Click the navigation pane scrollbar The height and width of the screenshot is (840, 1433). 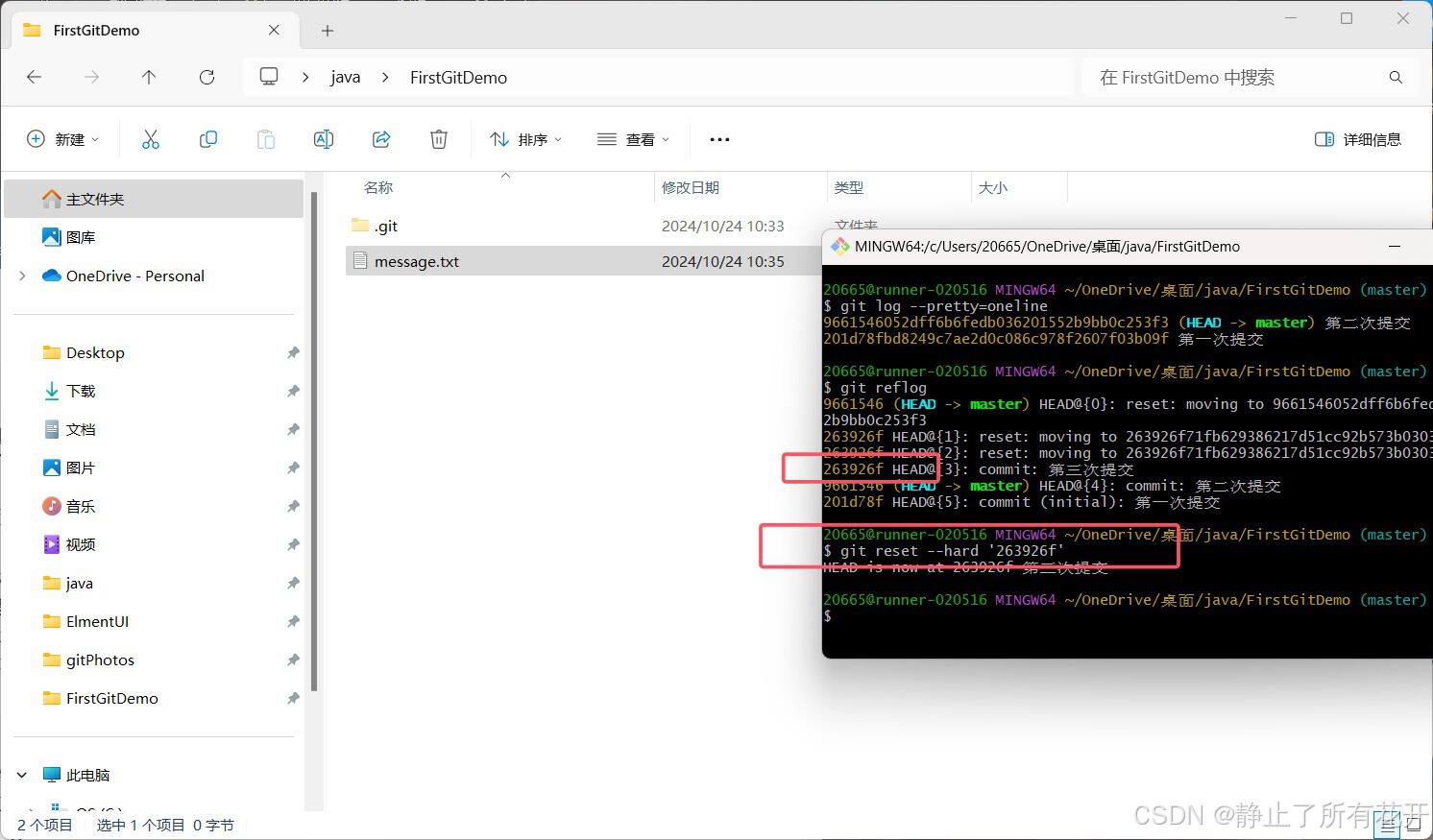[314, 442]
